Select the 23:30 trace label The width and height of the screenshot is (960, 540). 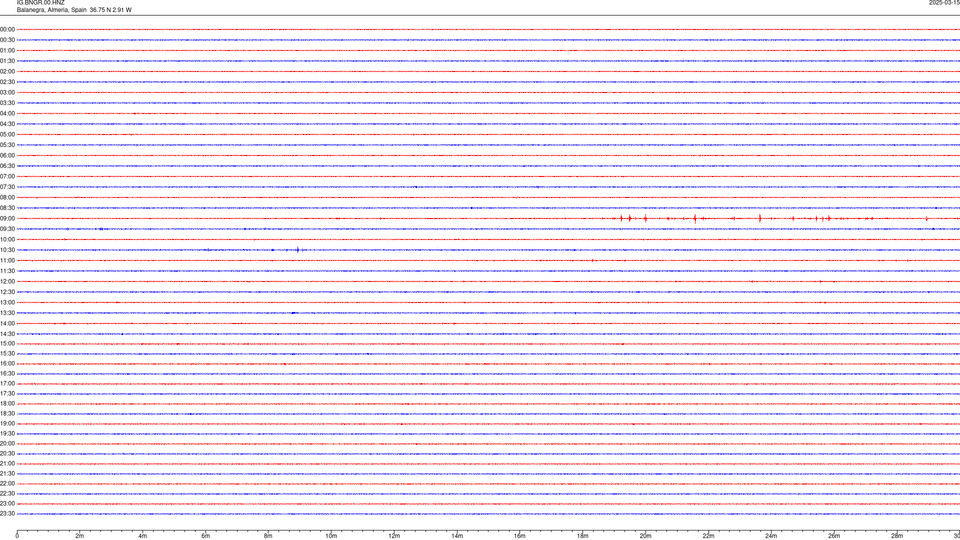[7, 514]
